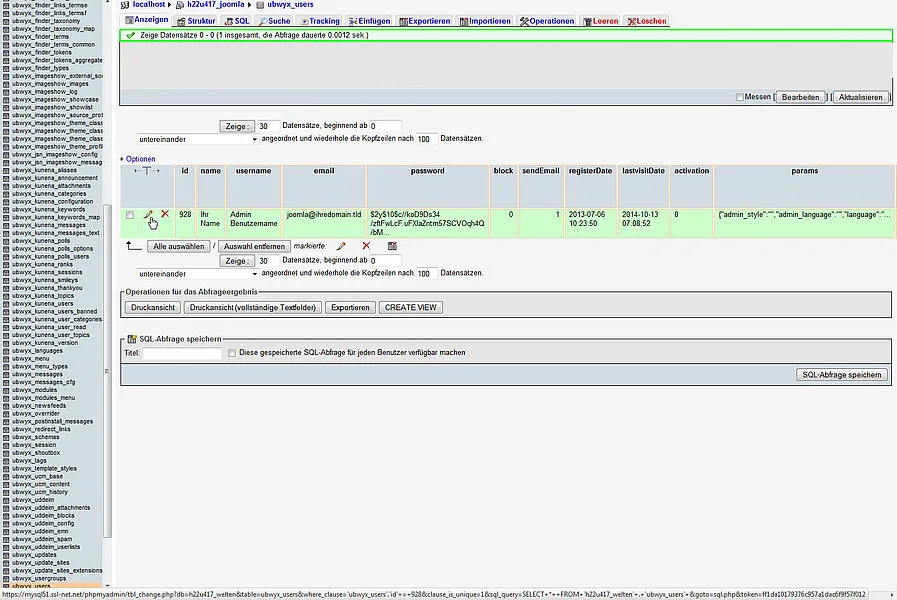
Task: Open the lower 'untereinander' display mode dropdown
Action: click(197, 273)
